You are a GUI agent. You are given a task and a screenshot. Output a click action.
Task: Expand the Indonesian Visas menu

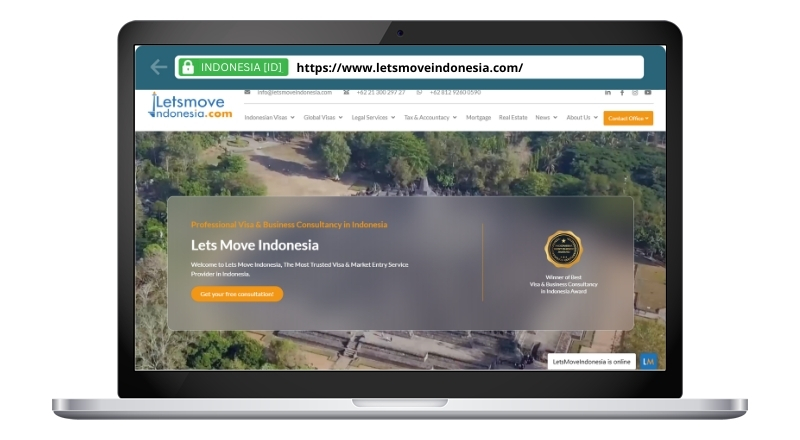[269, 117]
